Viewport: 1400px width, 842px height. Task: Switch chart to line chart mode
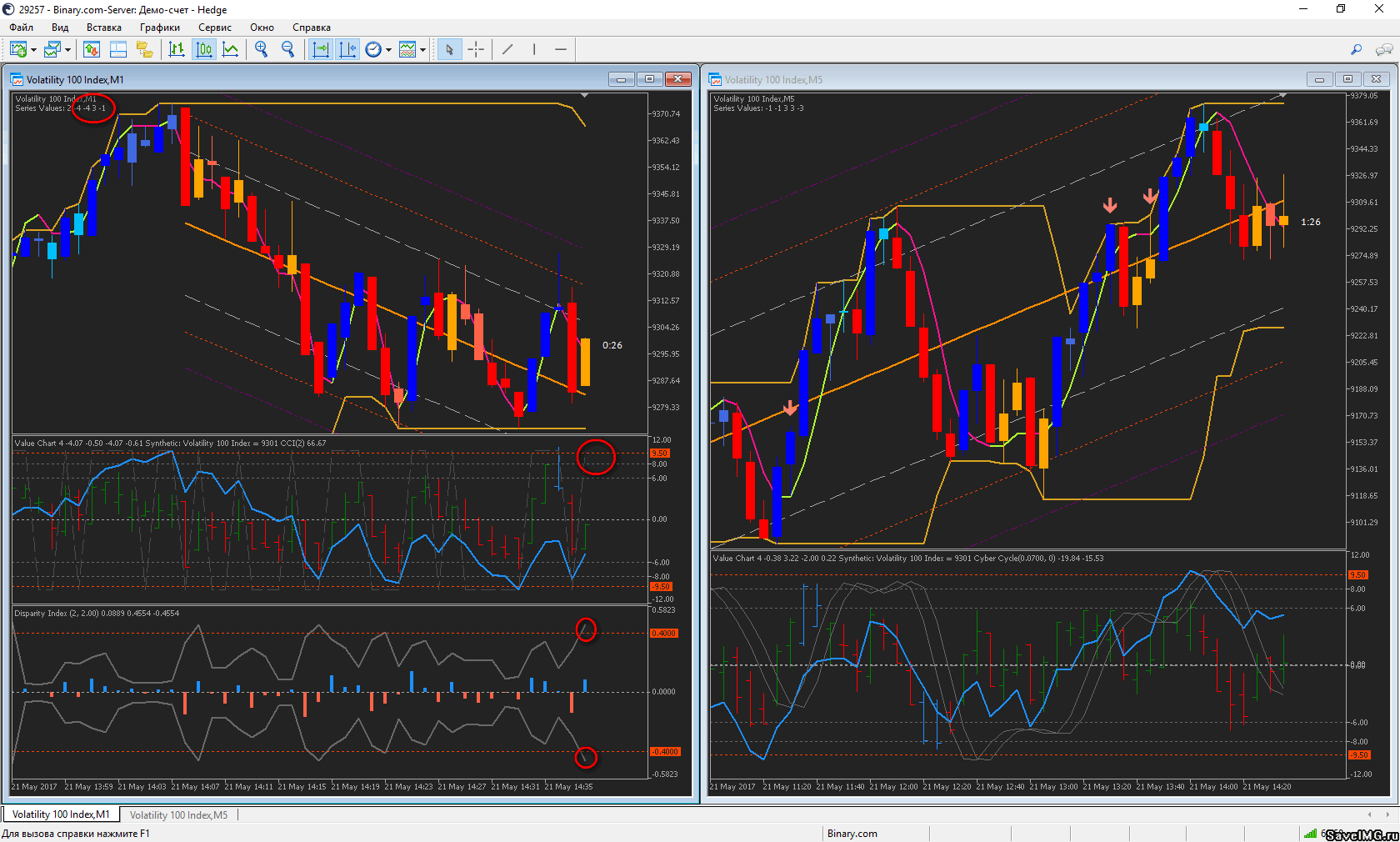coord(231,50)
